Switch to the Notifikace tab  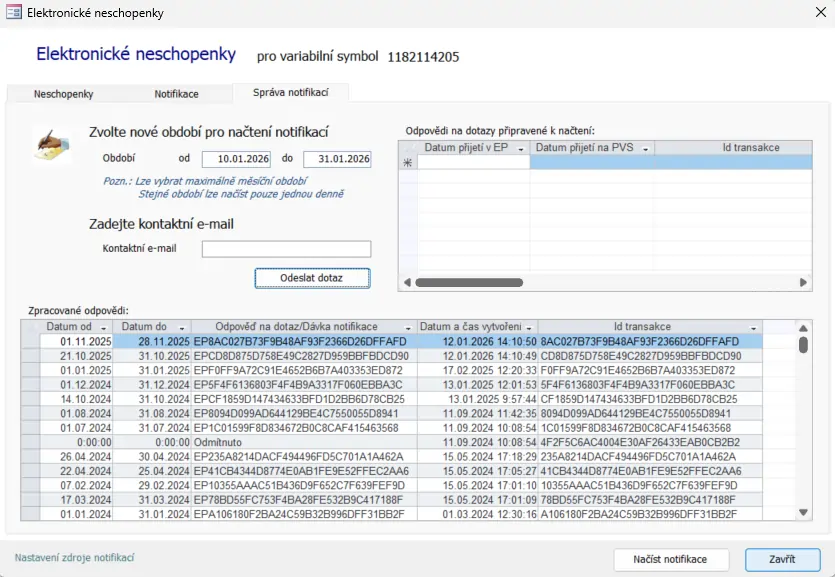click(x=176, y=94)
